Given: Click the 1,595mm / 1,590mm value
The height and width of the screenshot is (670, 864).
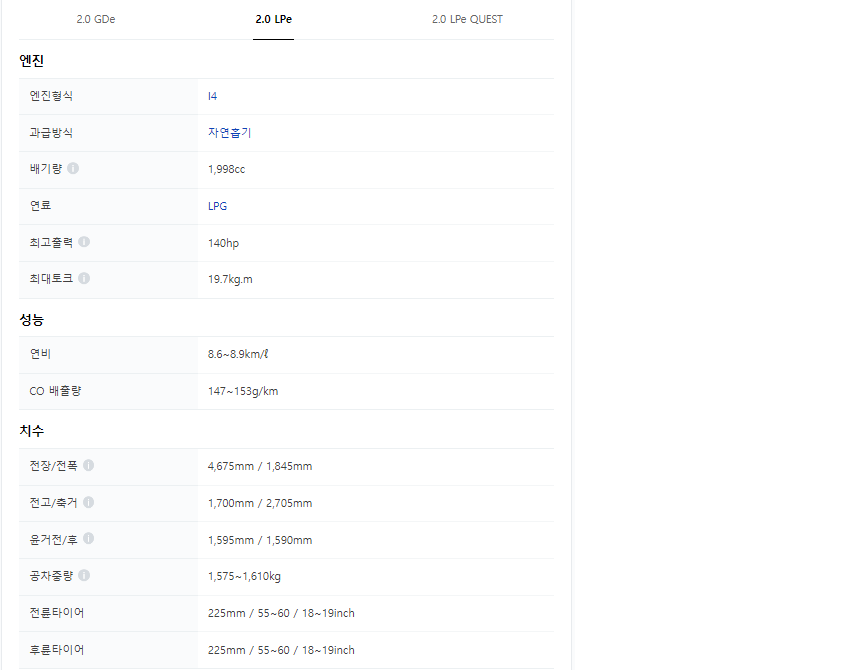Looking at the screenshot, I should 260,540.
